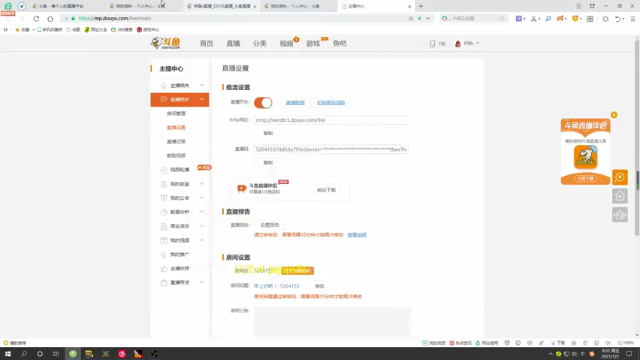Switch to the third browser tab
The width and height of the screenshot is (640, 360).
222,6
